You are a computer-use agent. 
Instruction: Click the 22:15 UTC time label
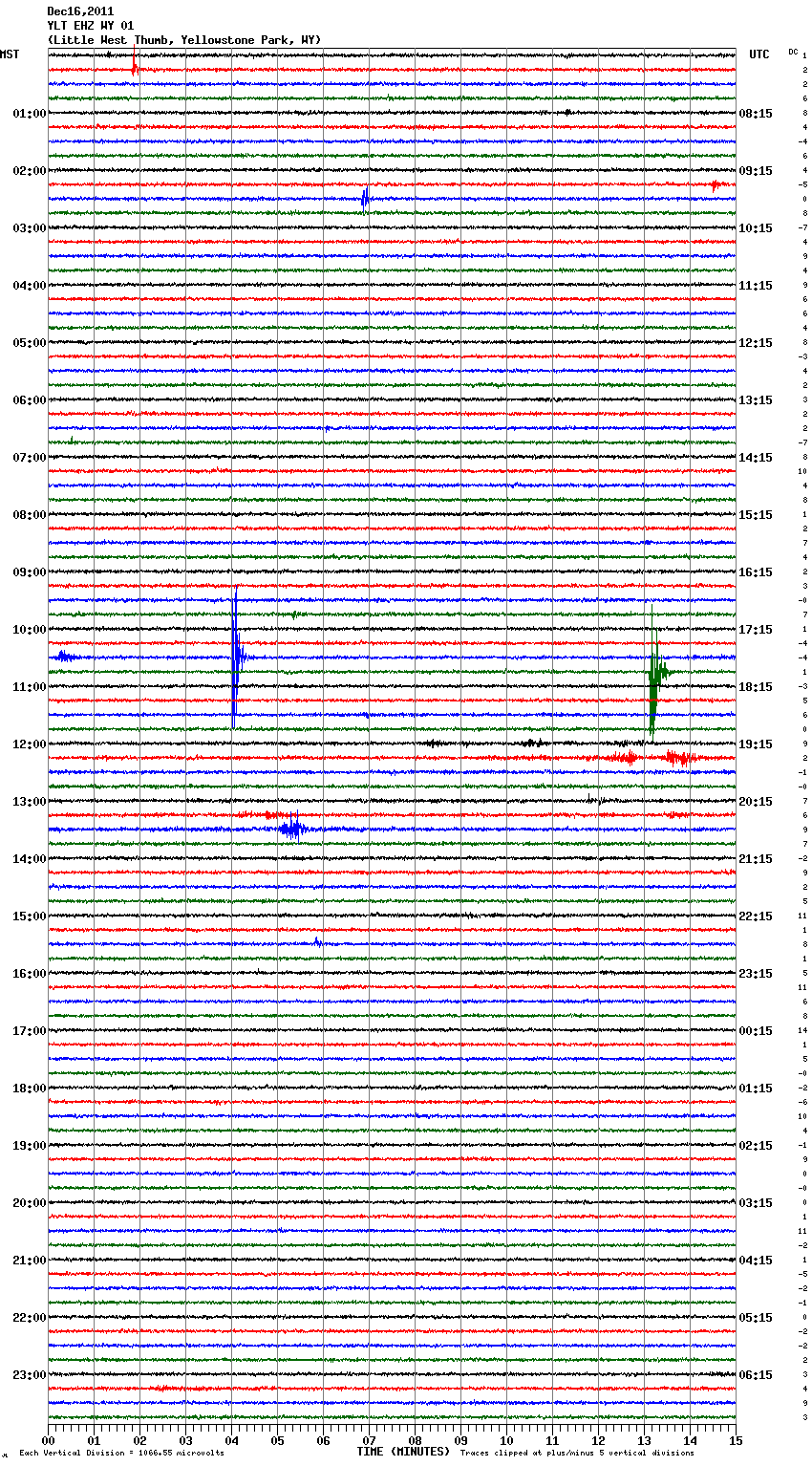[x=756, y=916]
